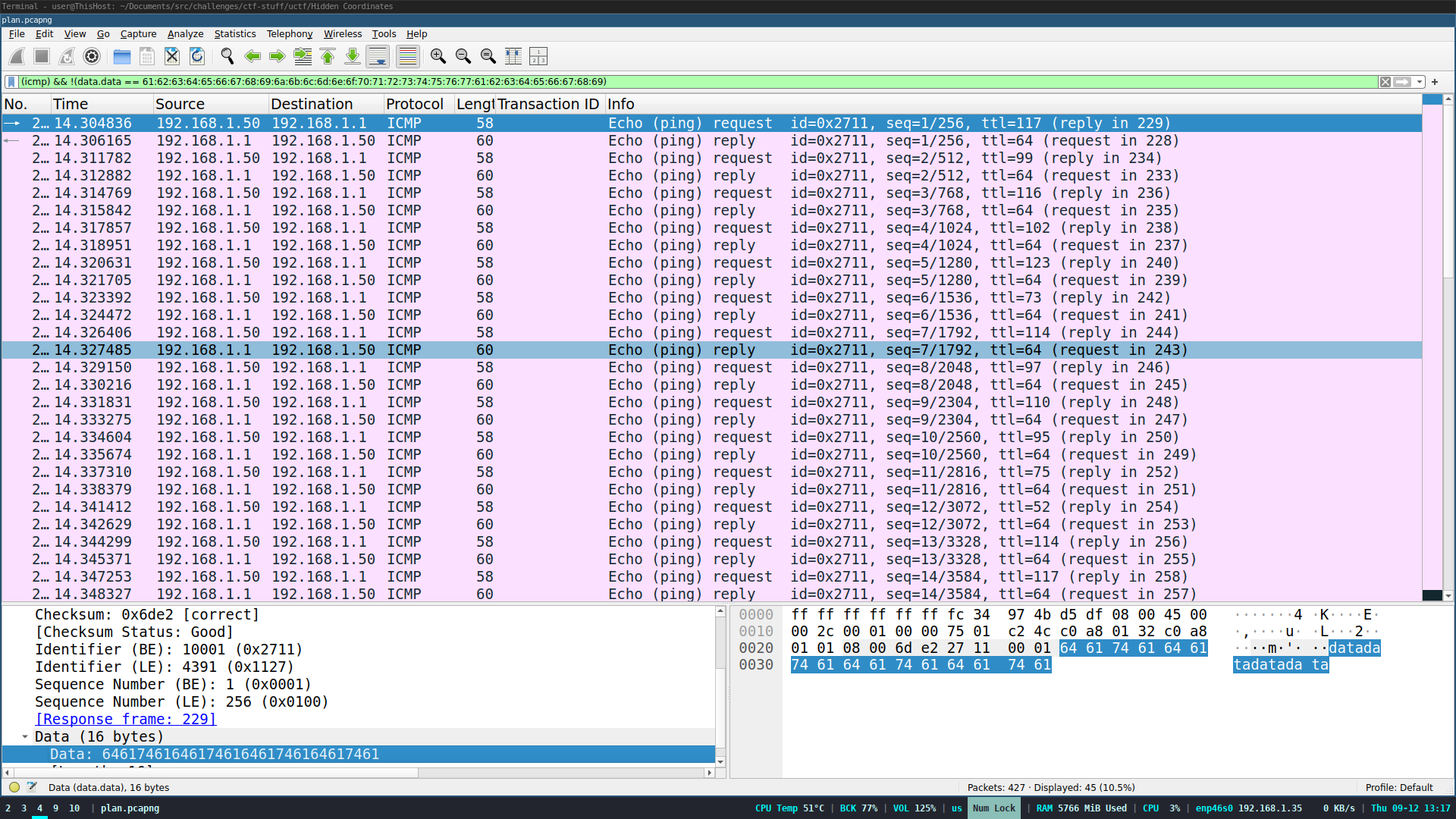Select request packet with ttl=52

pyautogui.click(x=711, y=507)
